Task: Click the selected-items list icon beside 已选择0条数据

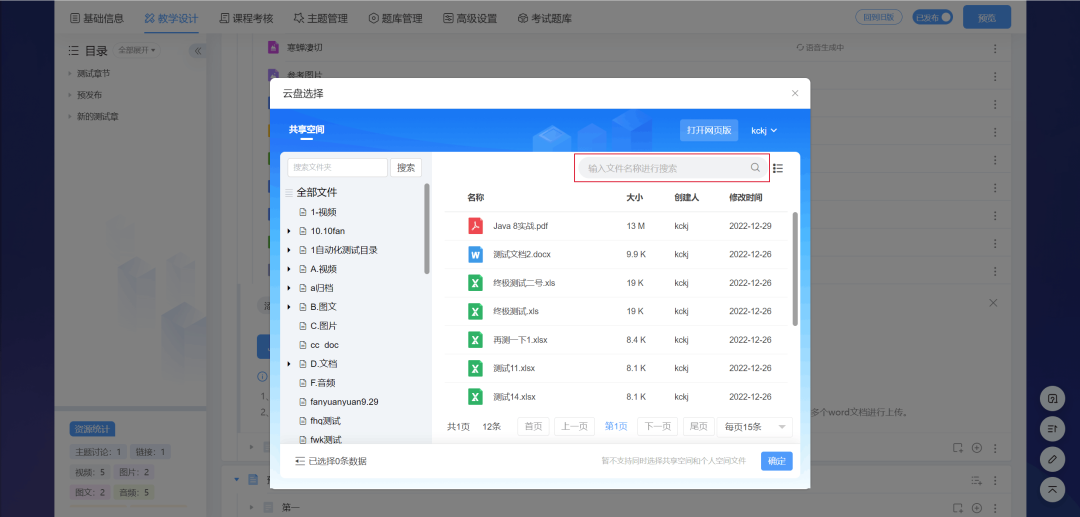Action: pos(300,461)
